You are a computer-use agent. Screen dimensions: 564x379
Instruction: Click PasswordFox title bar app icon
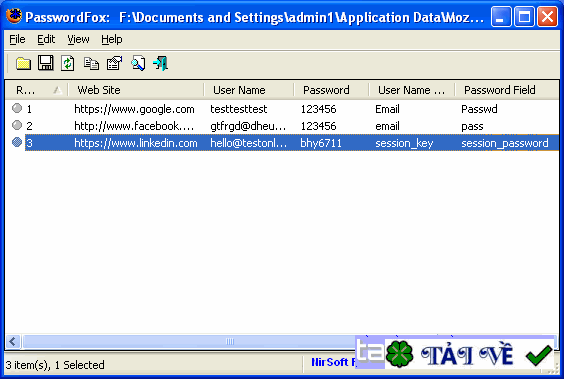coord(14,16)
